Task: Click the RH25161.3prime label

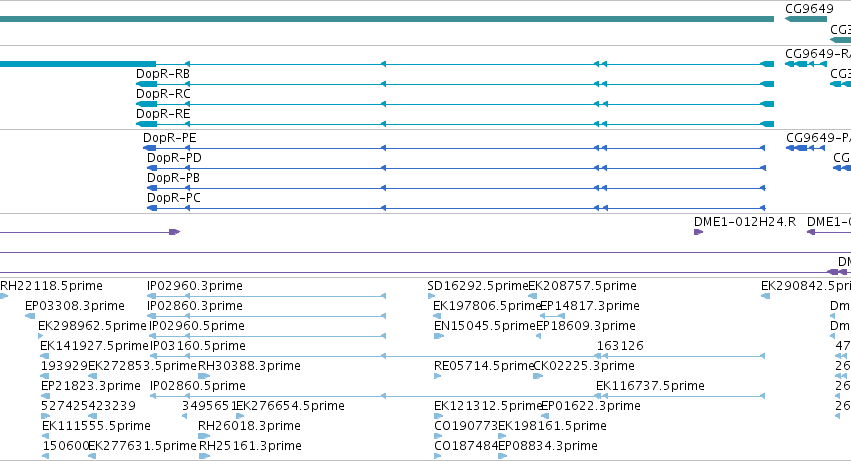Action: [250, 447]
